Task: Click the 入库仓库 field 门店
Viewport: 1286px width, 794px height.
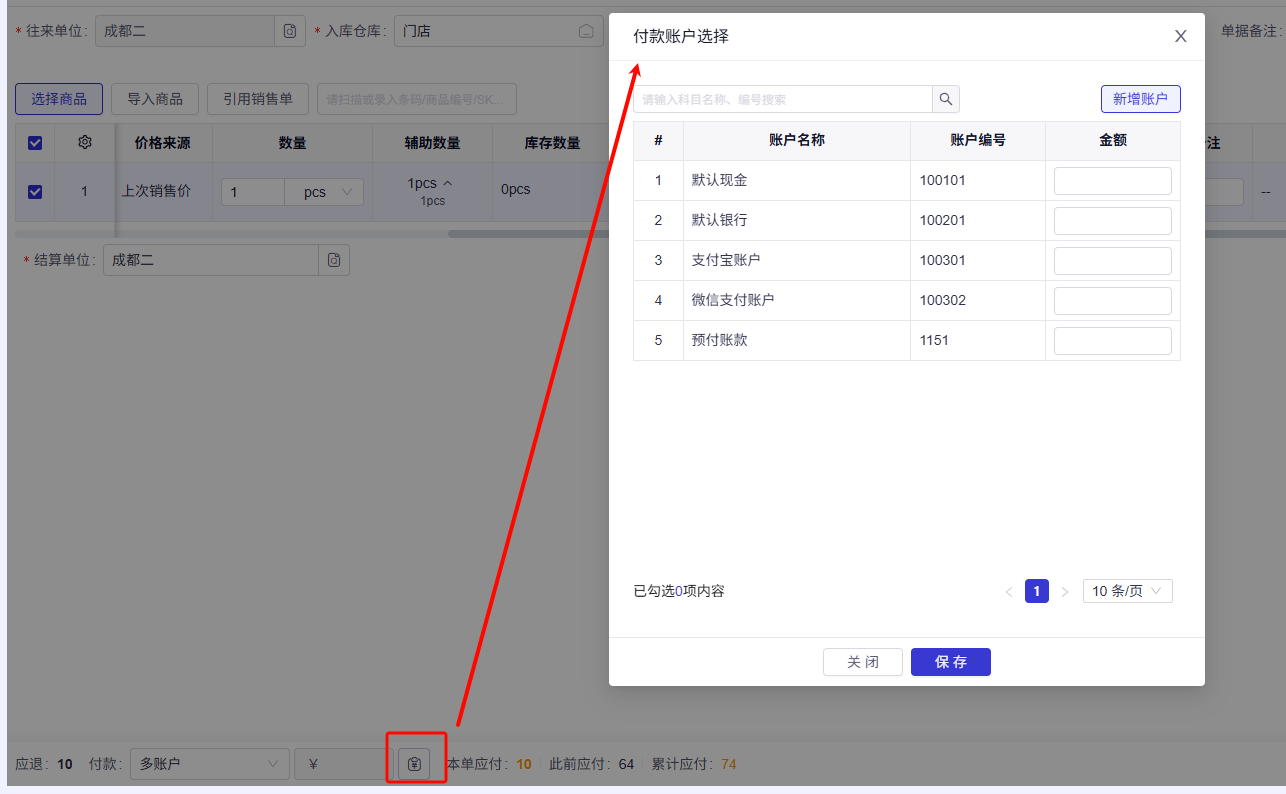Action: coord(499,31)
